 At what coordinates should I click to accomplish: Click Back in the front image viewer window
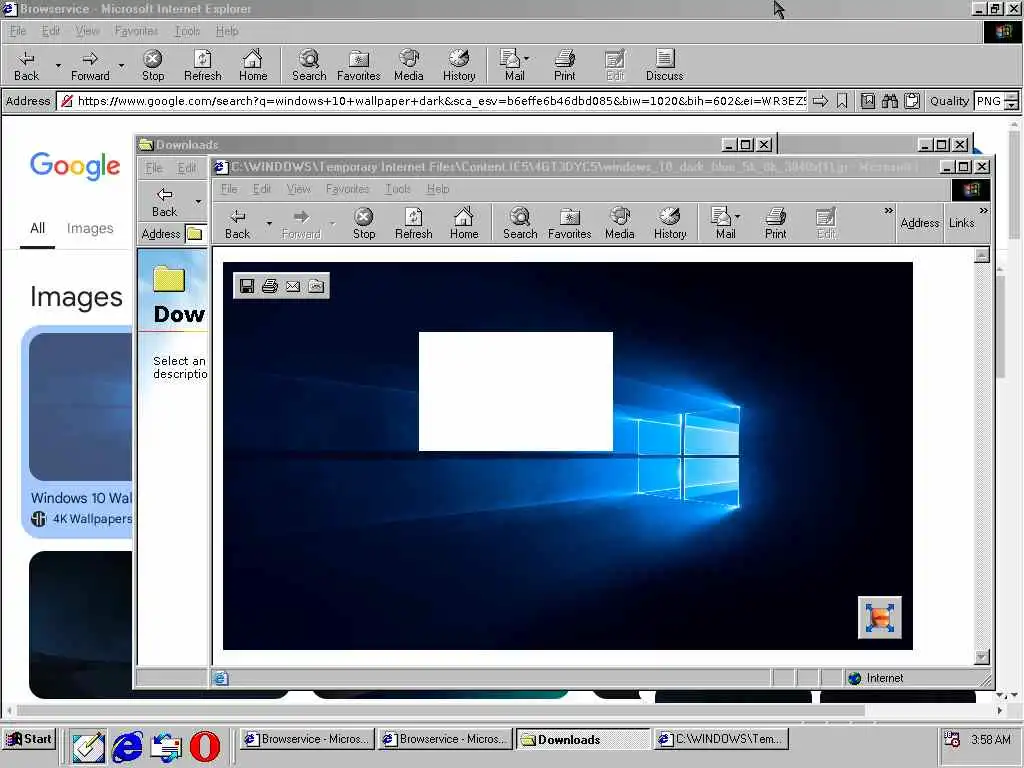point(238,224)
